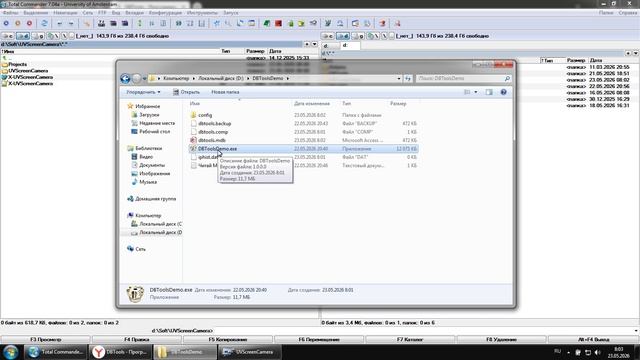Open the Документы library

point(152,165)
